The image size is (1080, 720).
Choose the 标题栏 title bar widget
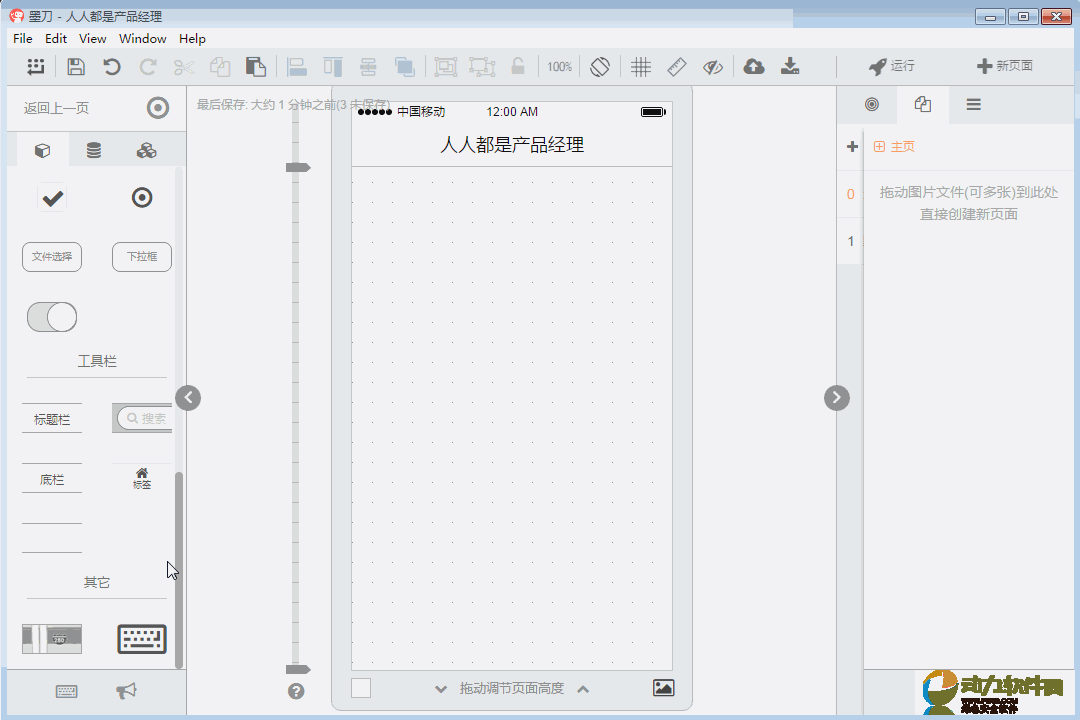[52, 419]
